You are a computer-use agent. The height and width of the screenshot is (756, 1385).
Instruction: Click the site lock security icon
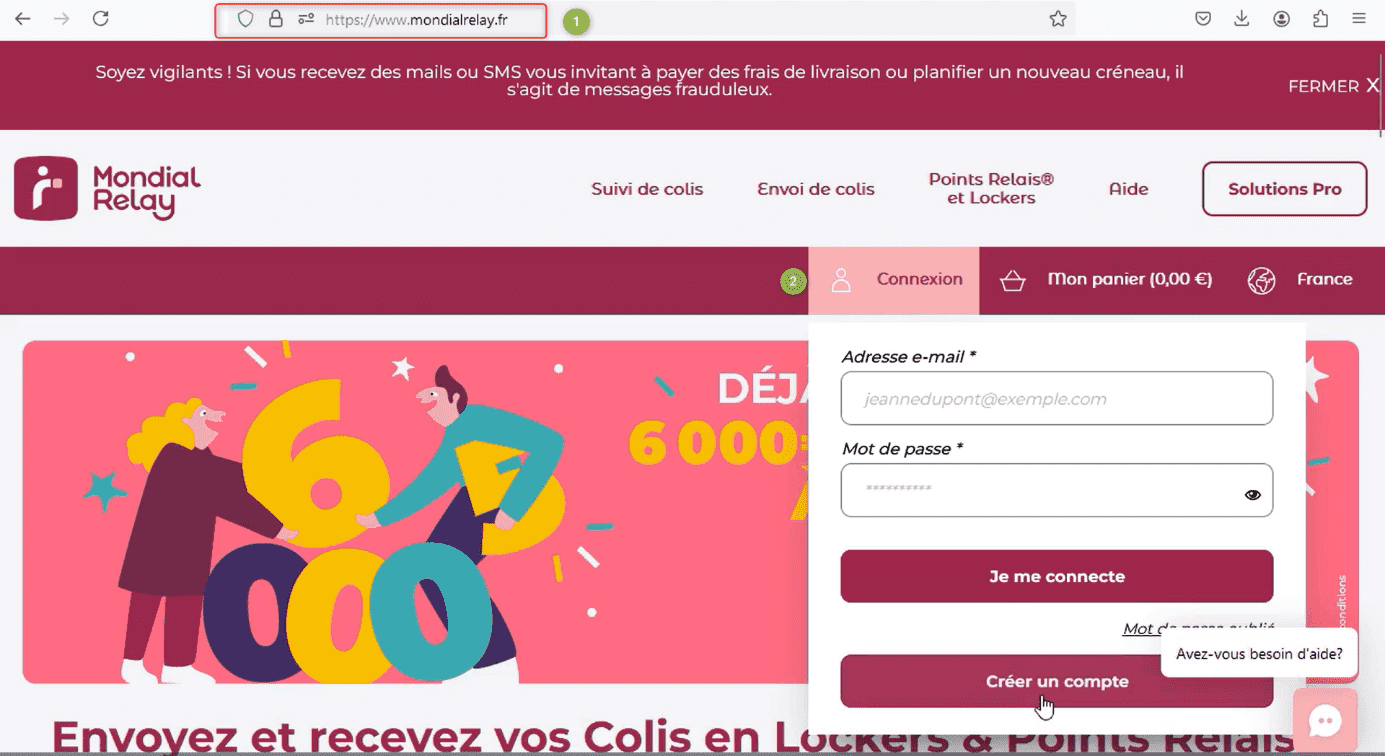point(276,19)
